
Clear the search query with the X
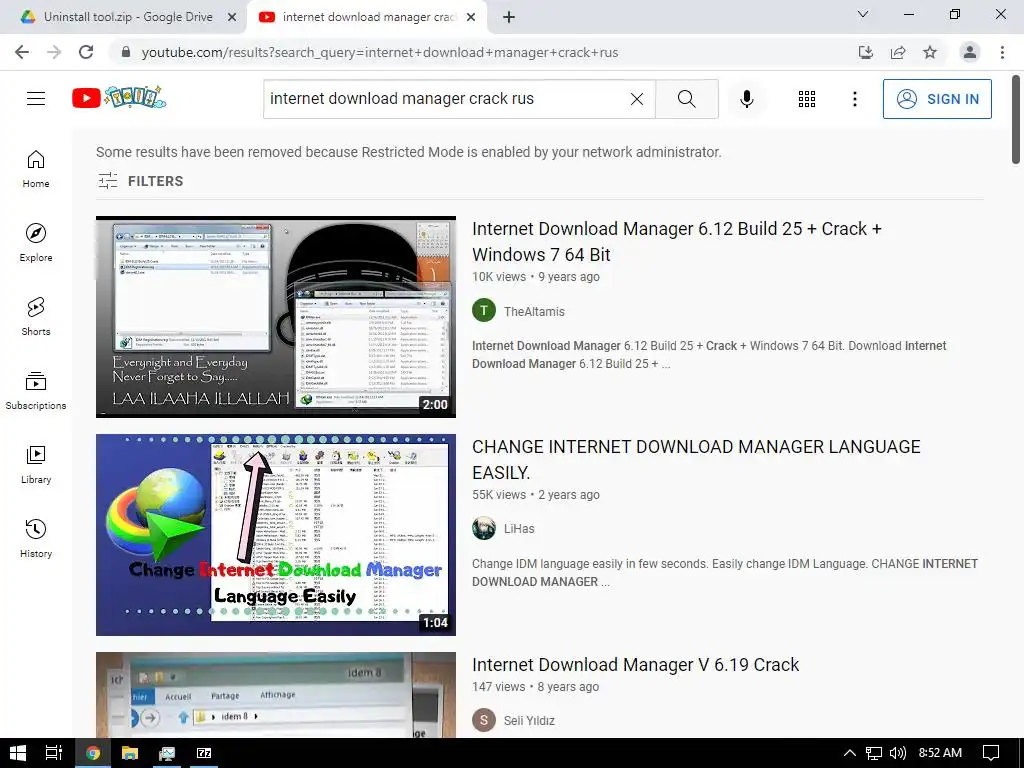coord(637,99)
